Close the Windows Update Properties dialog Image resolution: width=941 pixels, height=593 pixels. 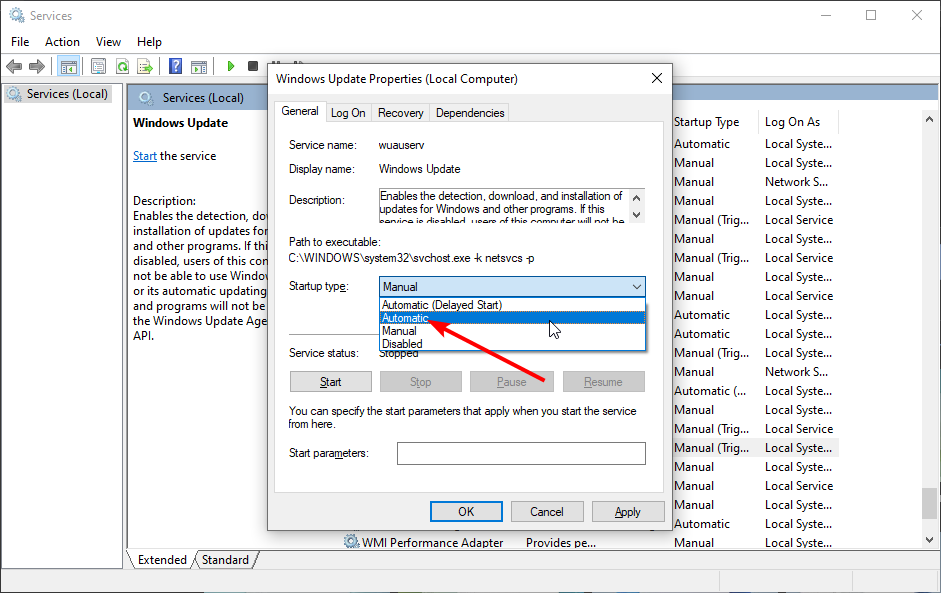(x=657, y=78)
